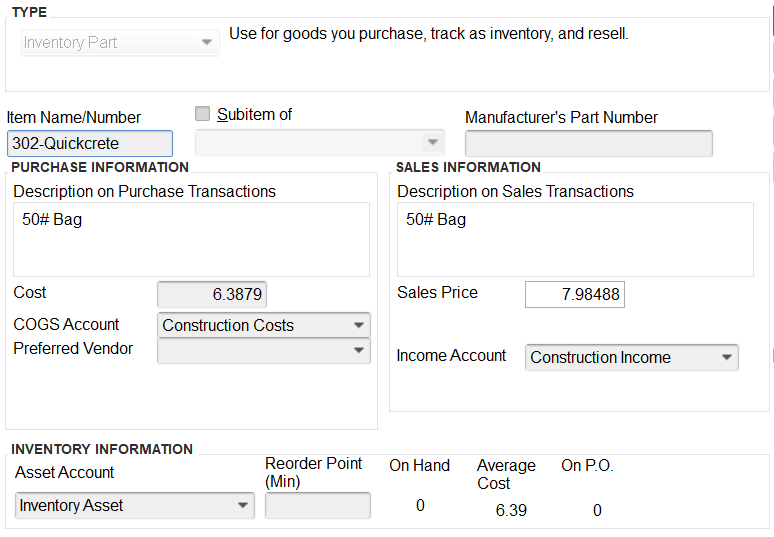Click the On Hand quantity value
Screen dimensions: 774x537
tap(420, 506)
